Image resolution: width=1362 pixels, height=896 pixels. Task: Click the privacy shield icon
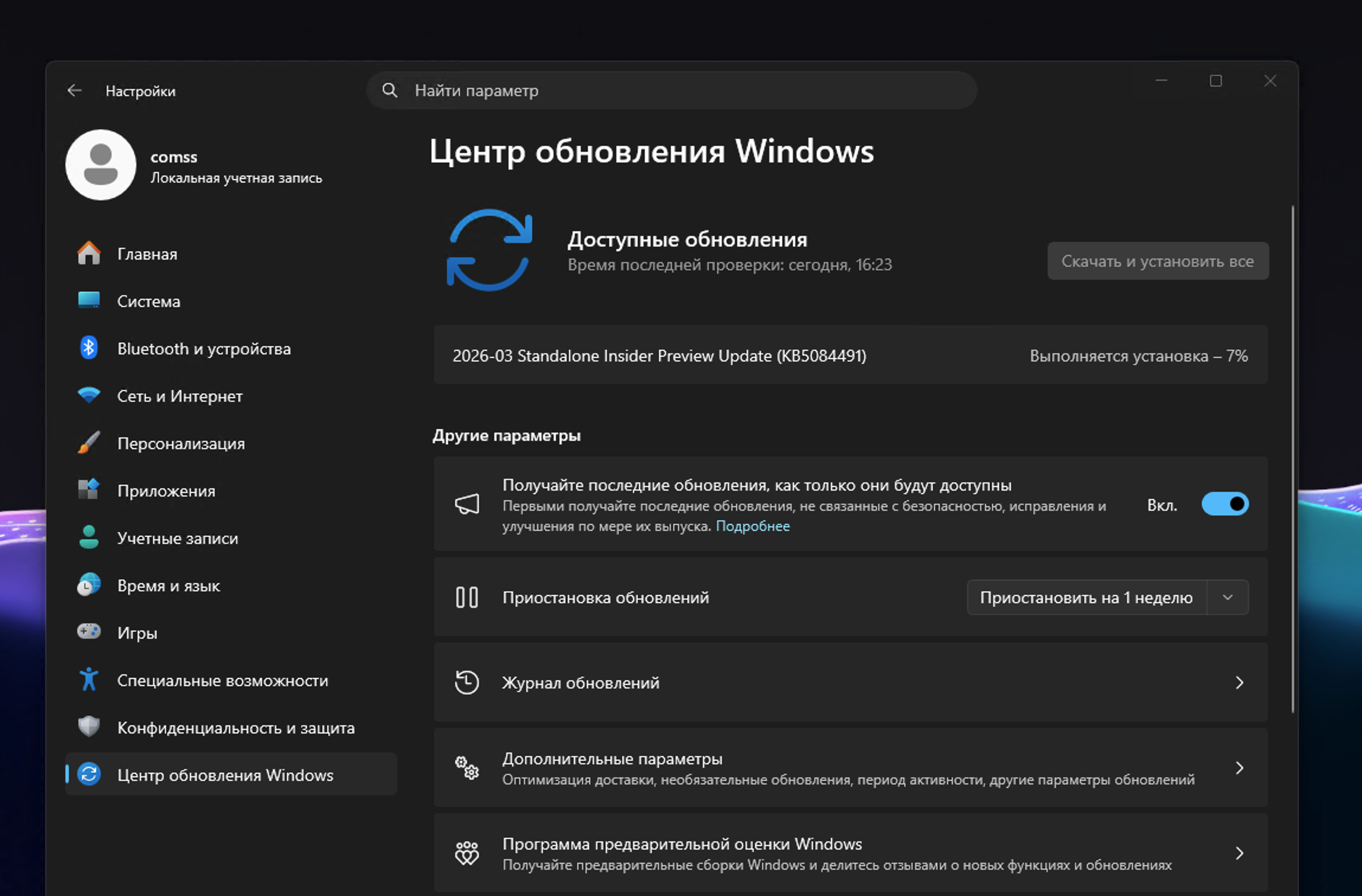point(89,727)
